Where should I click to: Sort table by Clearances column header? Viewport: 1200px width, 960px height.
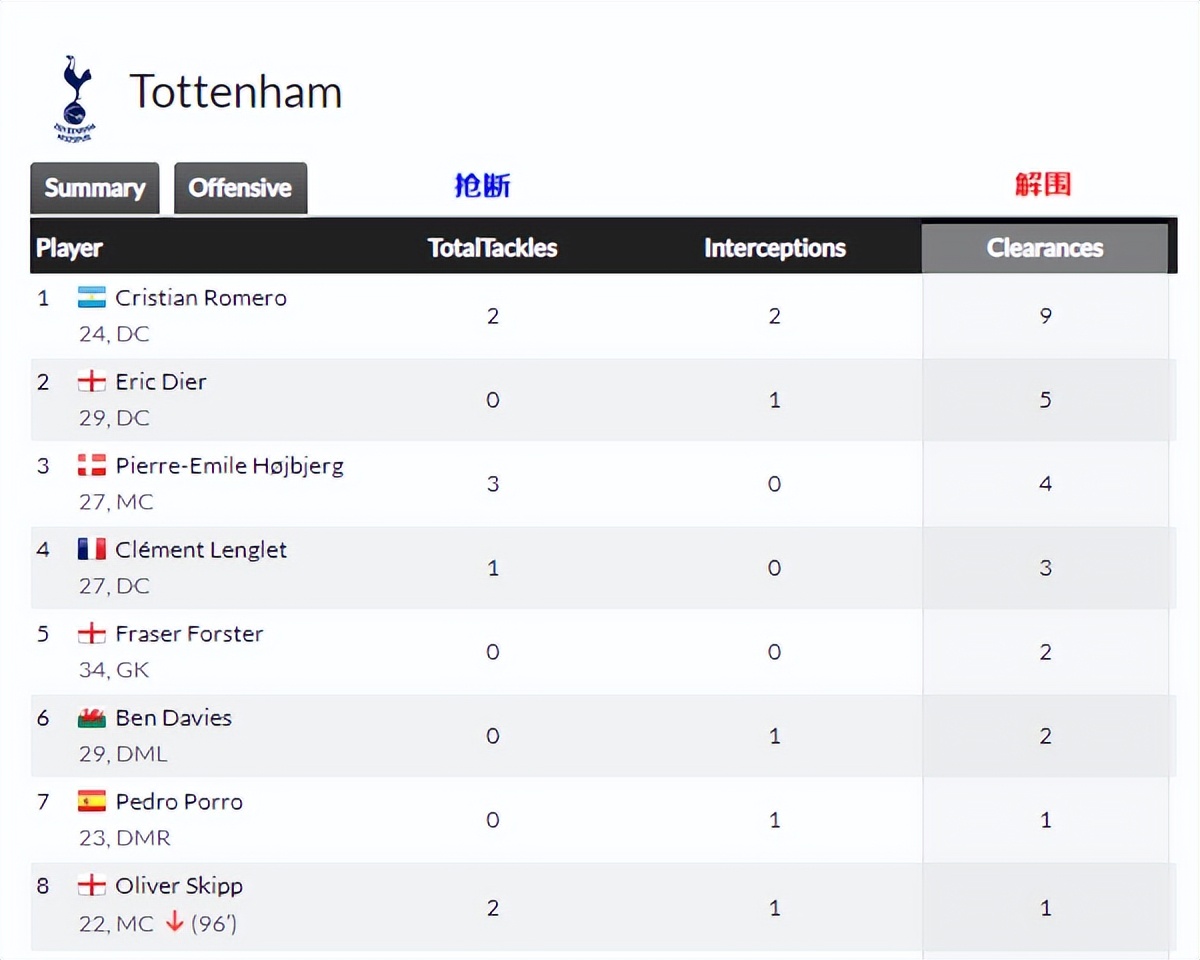(1045, 248)
